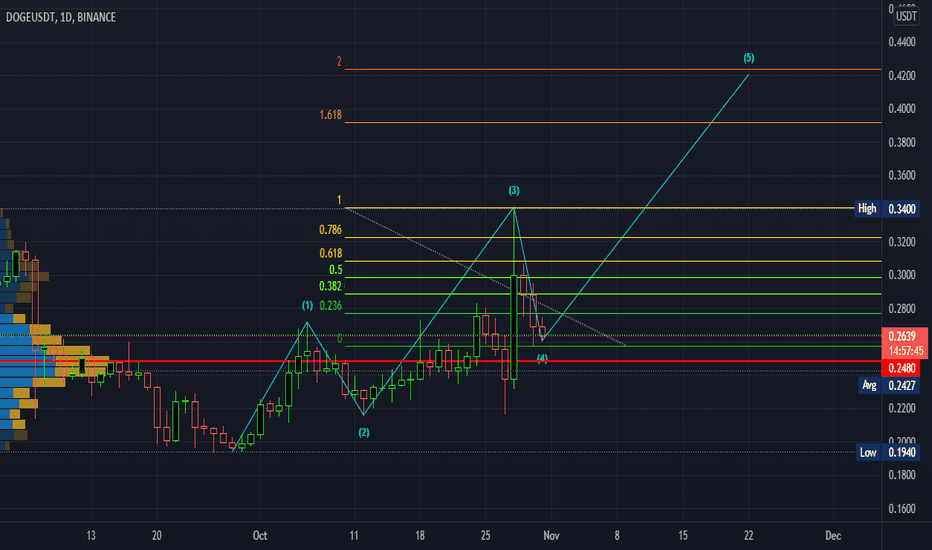Click the current price label 0.2639
Screen dimensions: 932x550
902,336
